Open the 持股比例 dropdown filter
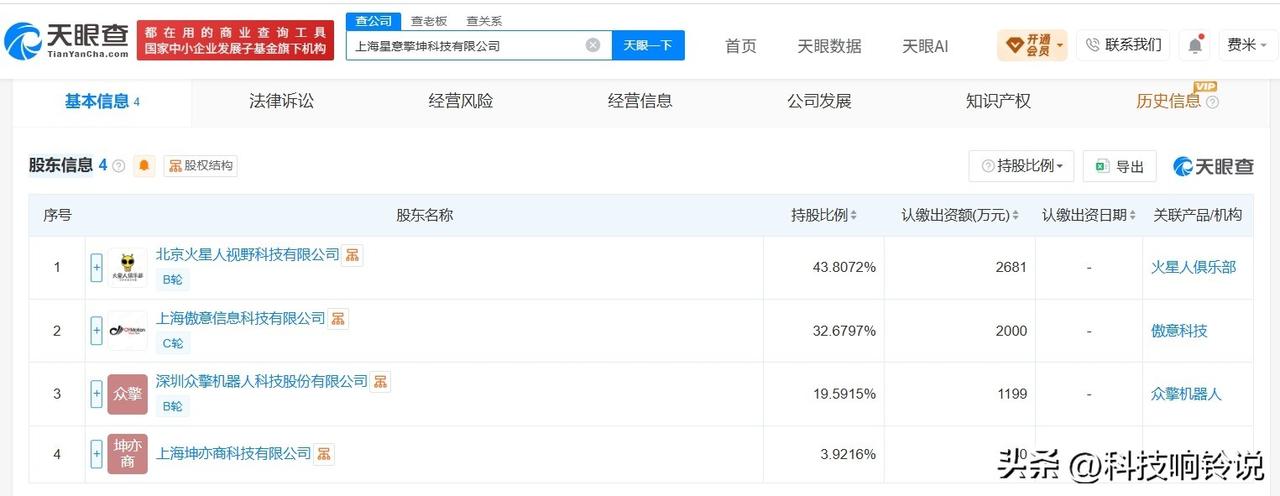 [x=1021, y=166]
